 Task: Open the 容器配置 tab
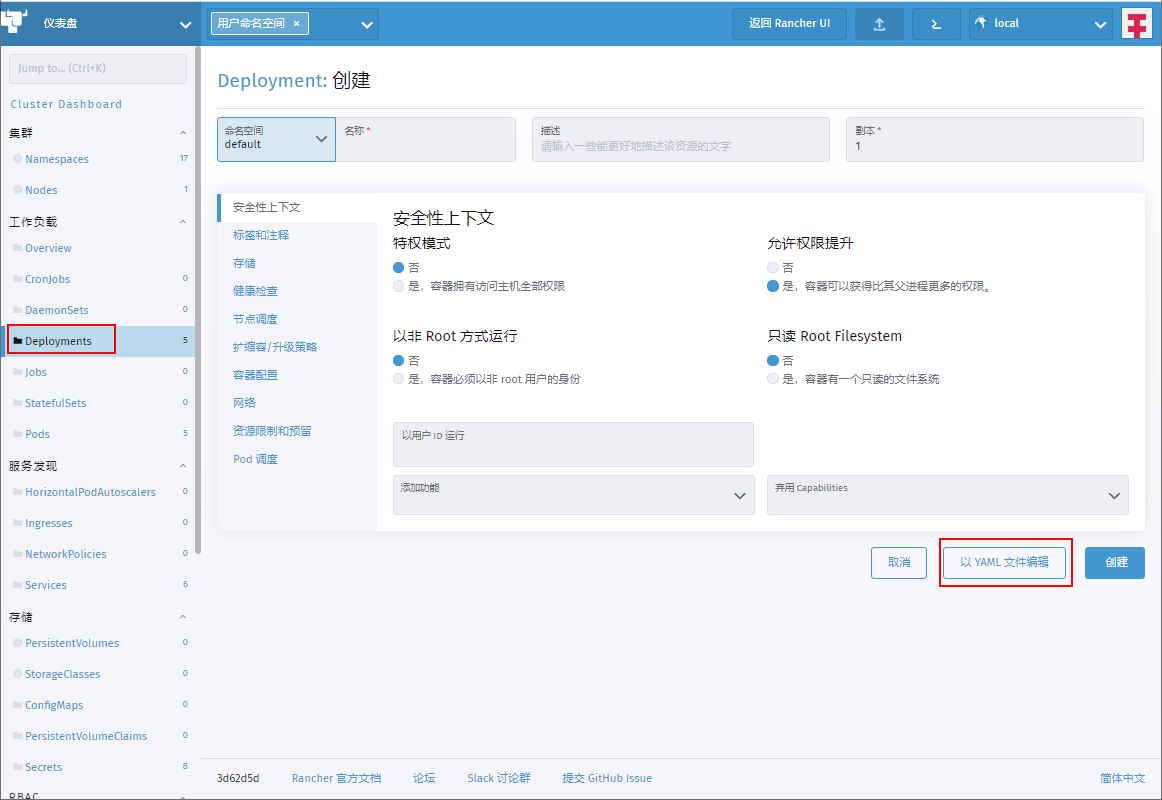[255, 375]
